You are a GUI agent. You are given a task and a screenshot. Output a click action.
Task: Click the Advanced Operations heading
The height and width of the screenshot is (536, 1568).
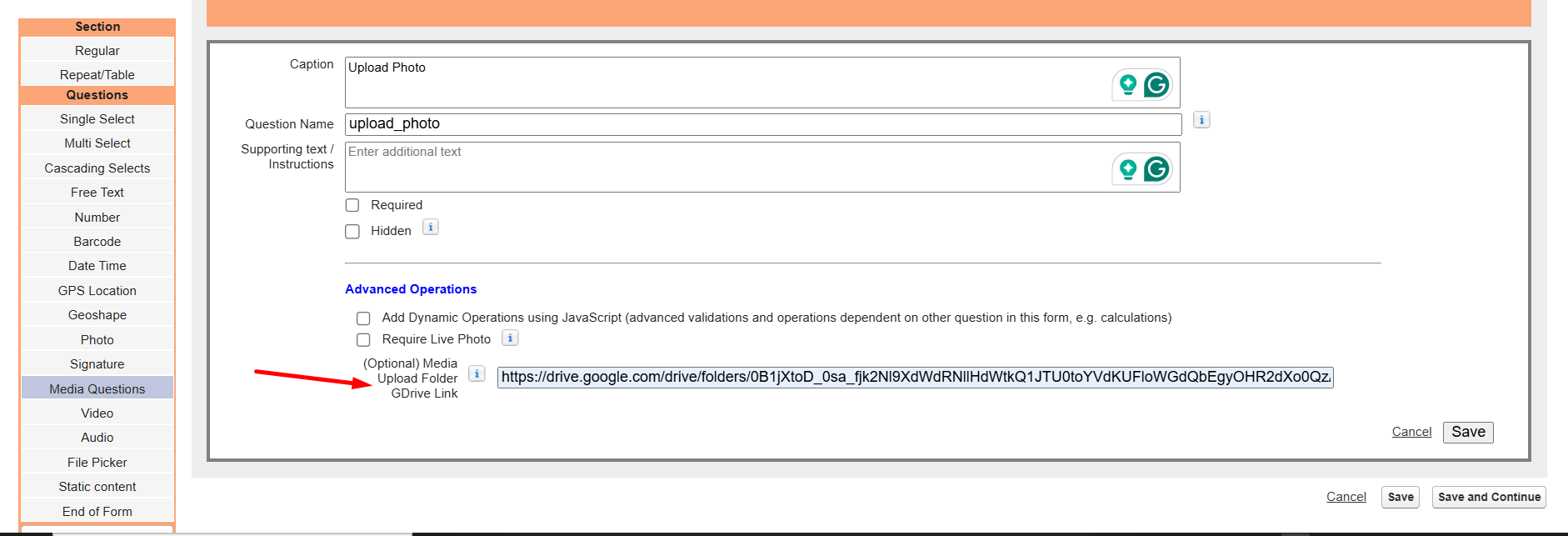(x=411, y=289)
